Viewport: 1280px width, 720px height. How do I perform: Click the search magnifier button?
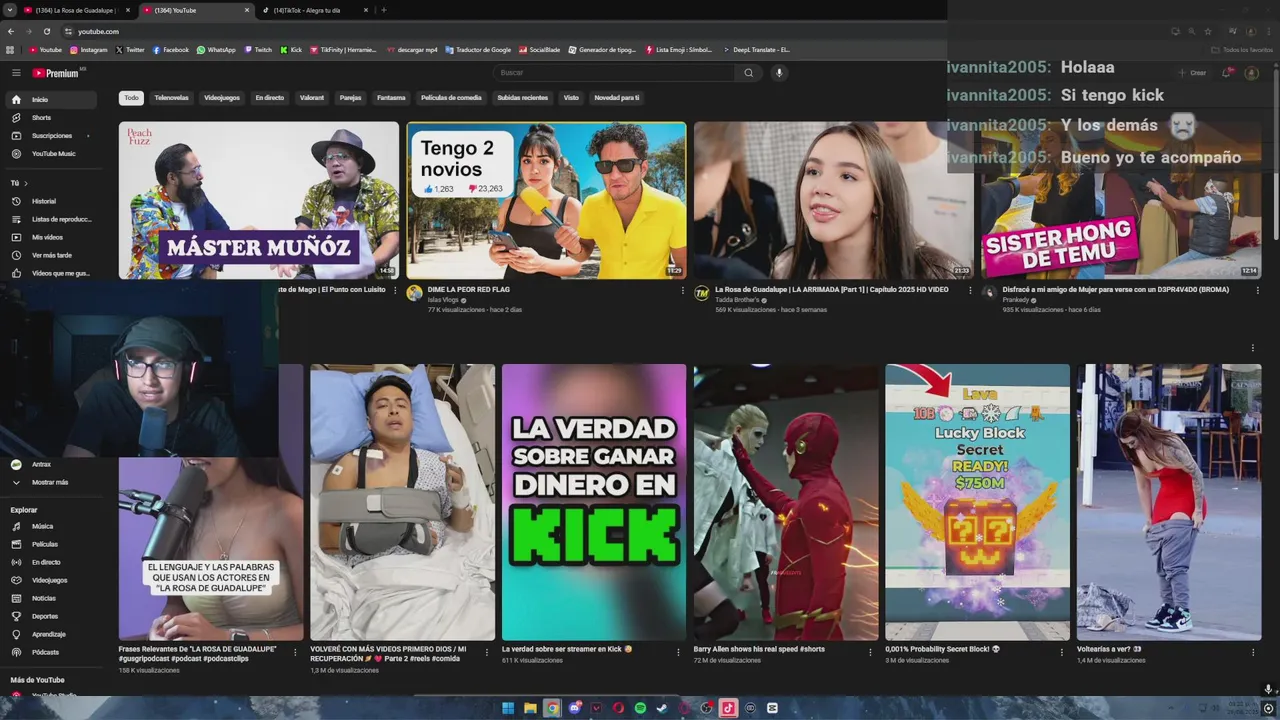[748, 73]
